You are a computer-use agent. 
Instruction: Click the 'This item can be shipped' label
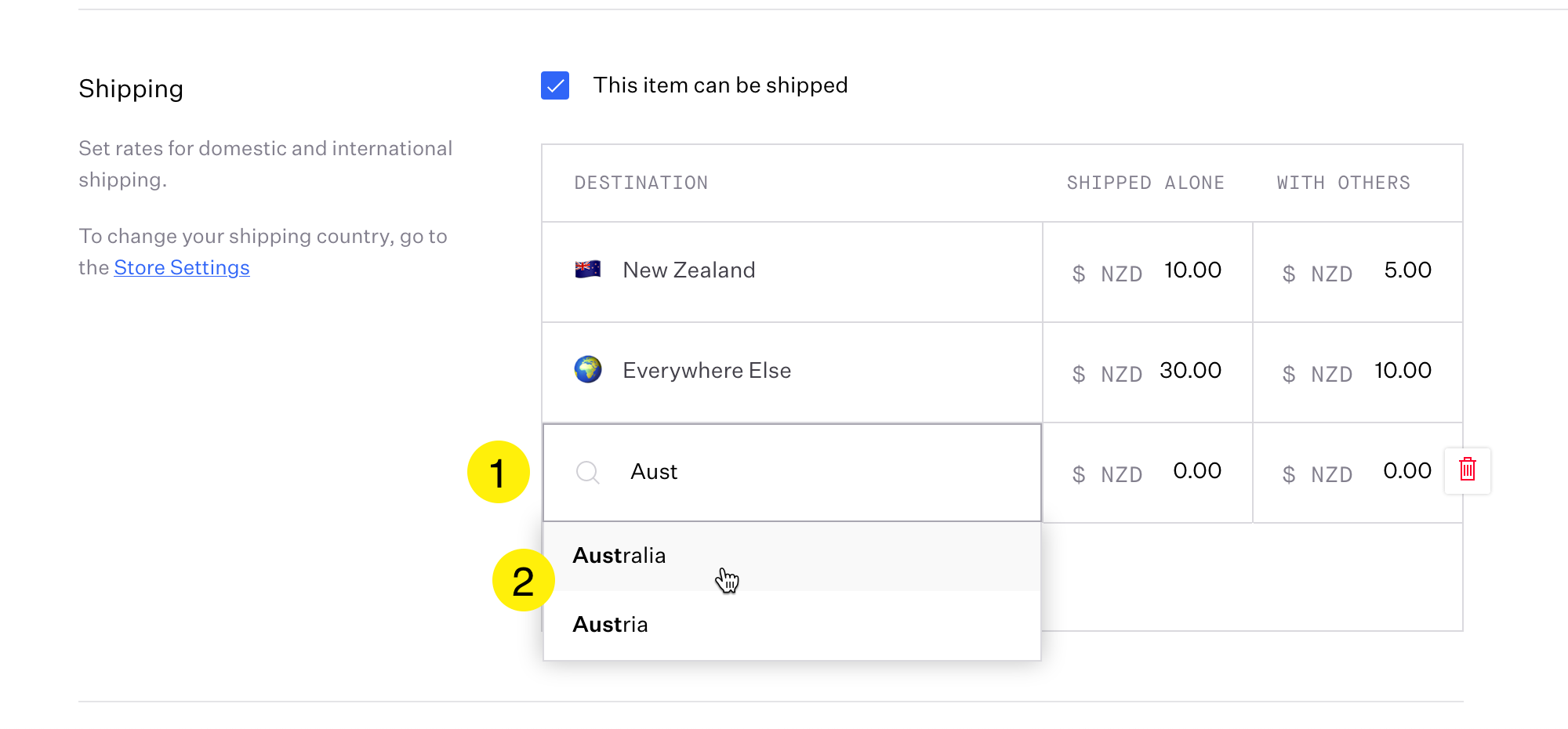[x=720, y=85]
